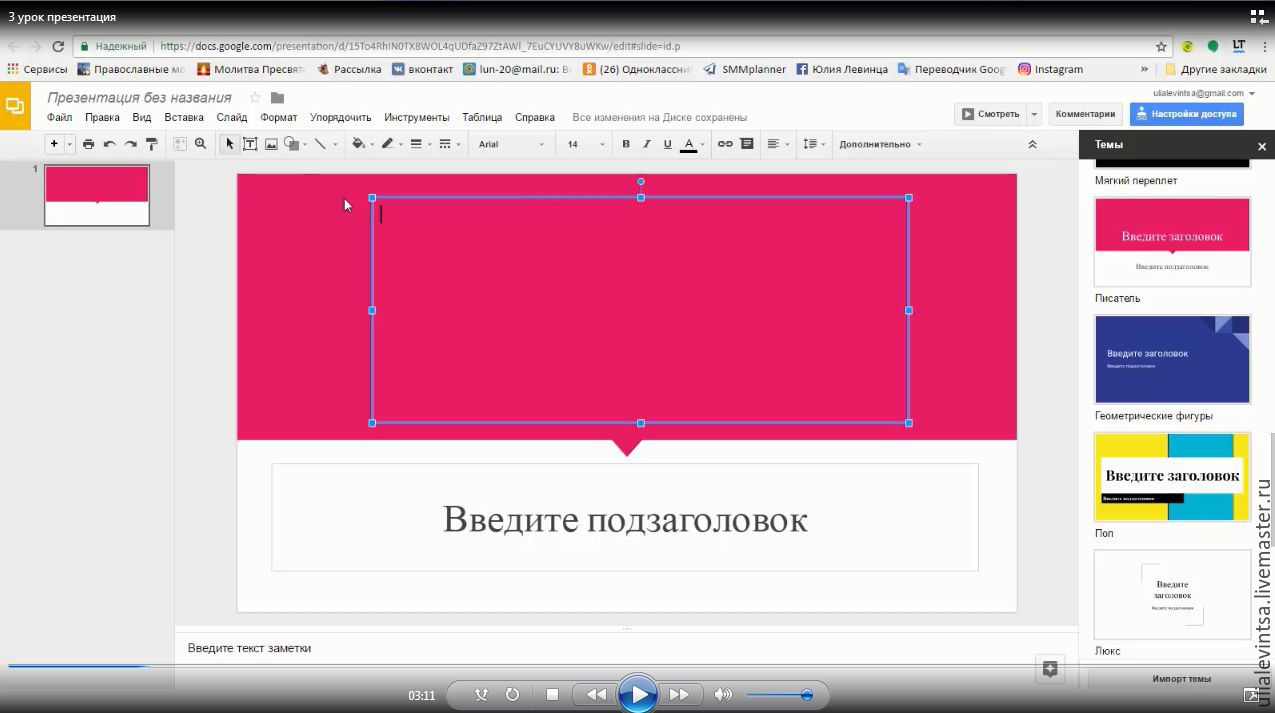The width and height of the screenshot is (1275, 713).
Task: Open the border weight options
Action: point(417,144)
